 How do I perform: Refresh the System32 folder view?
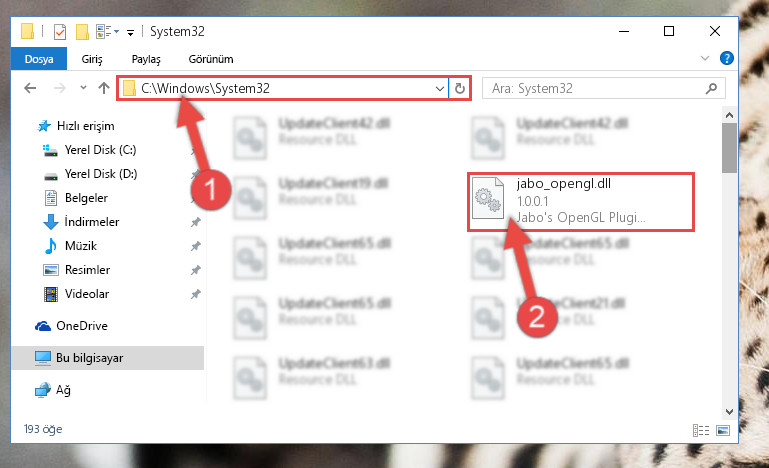coord(460,88)
